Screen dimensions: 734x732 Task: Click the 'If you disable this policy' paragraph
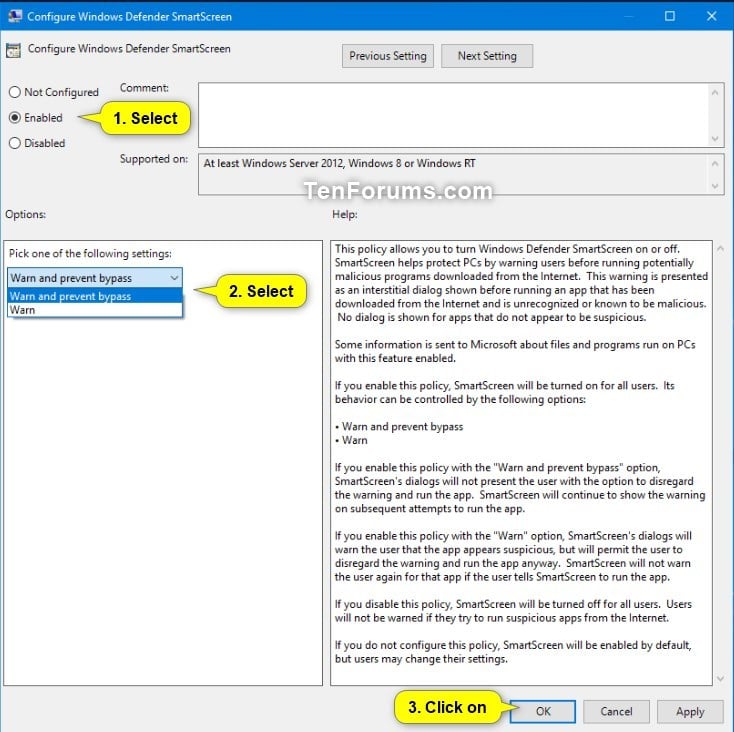click(x=513, y=611)
